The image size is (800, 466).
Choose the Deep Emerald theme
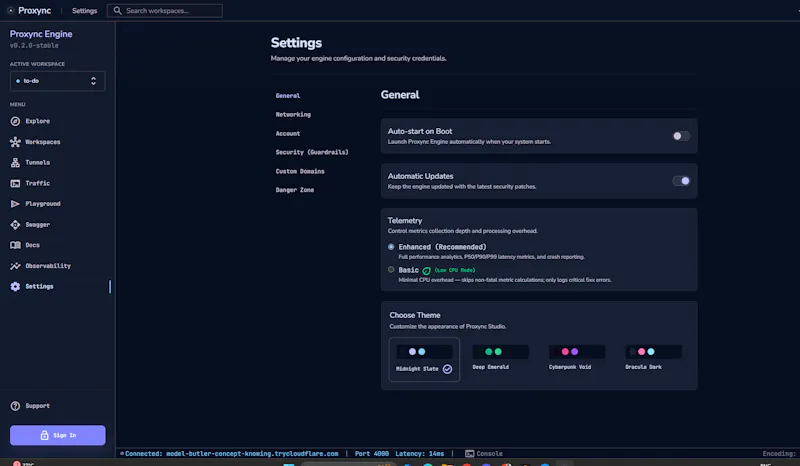point(501,358)
